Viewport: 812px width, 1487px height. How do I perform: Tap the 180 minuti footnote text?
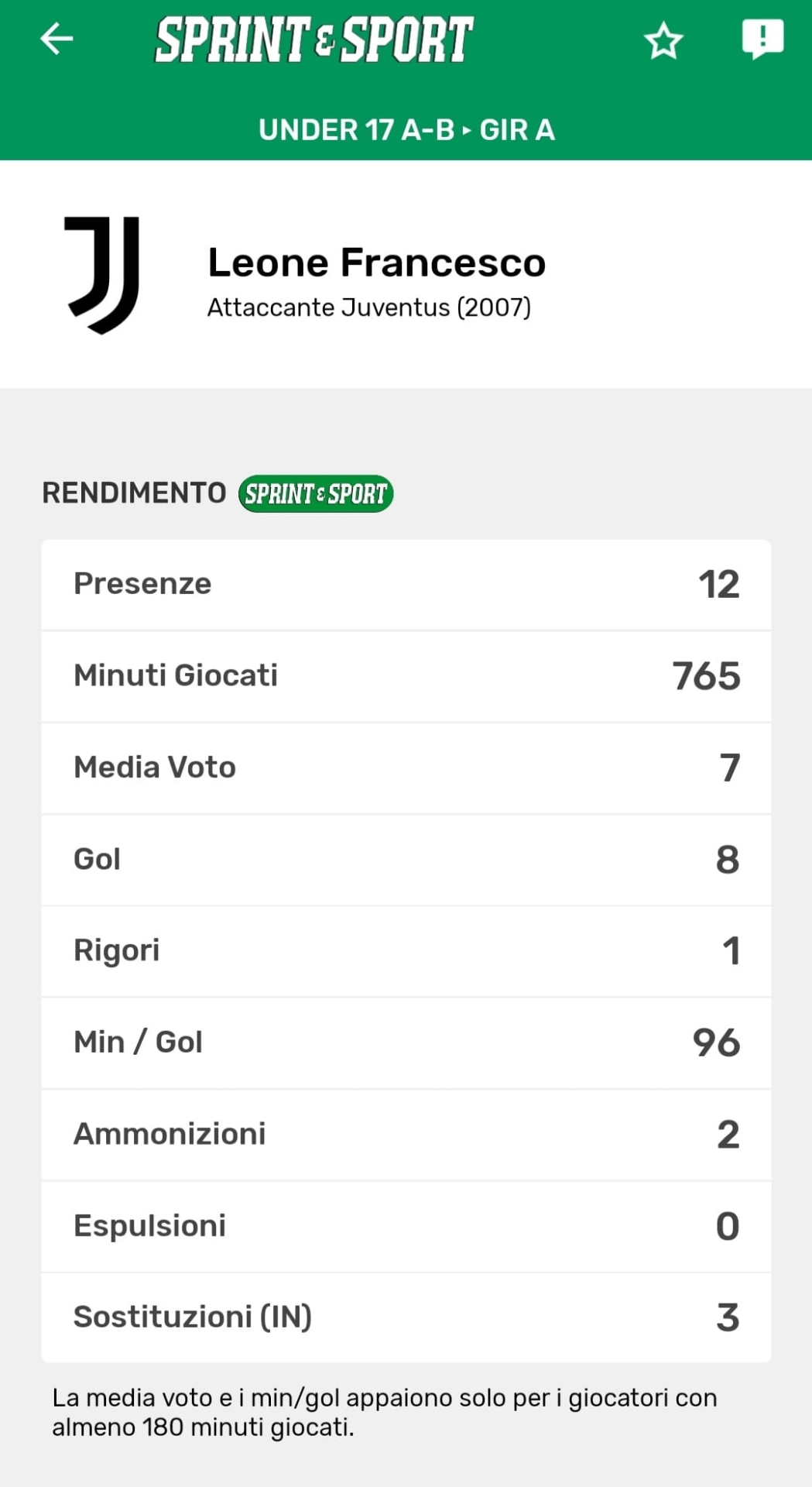(384, 1412)
